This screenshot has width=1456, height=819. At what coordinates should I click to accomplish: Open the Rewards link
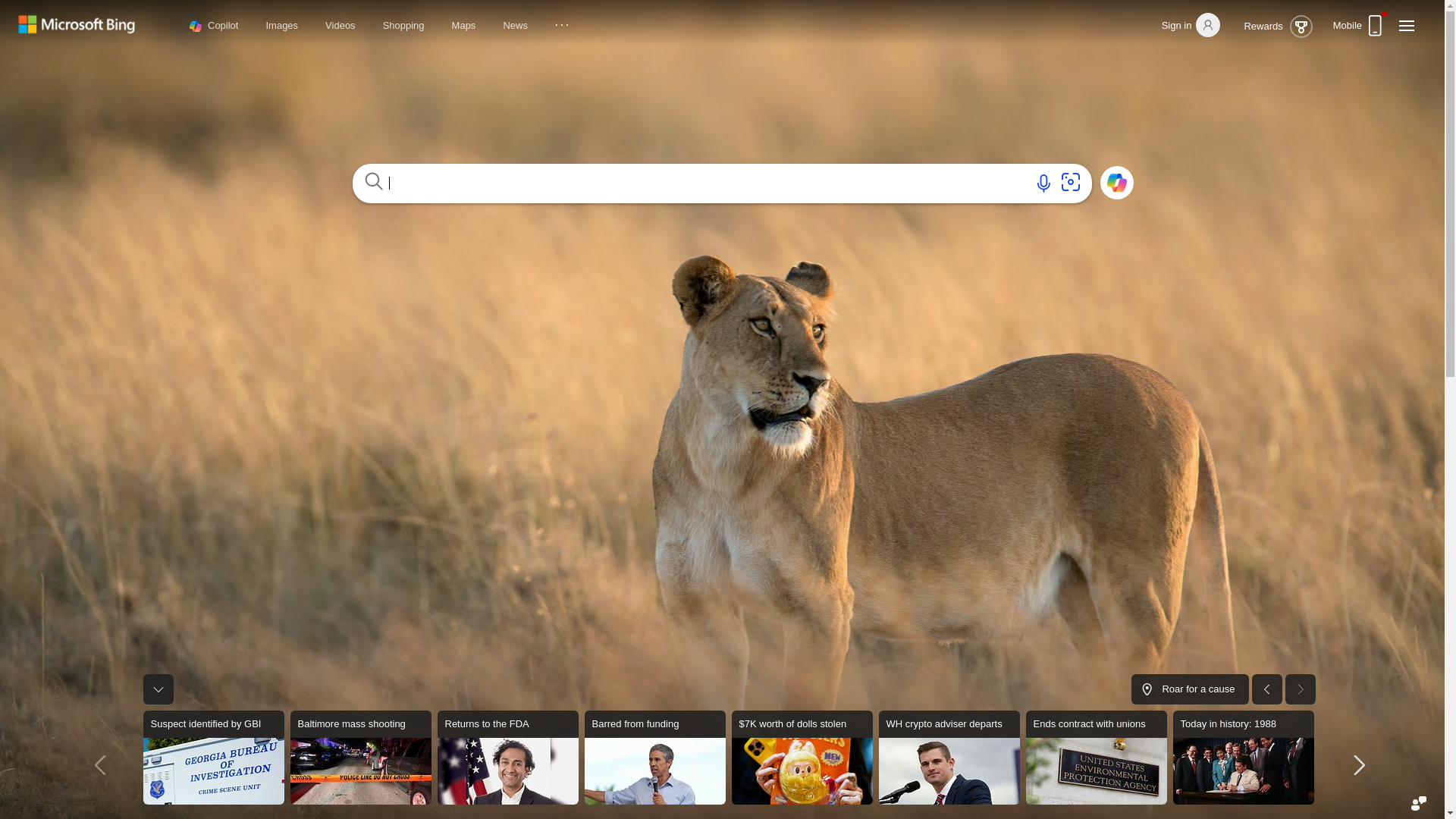coord(1263,27)
